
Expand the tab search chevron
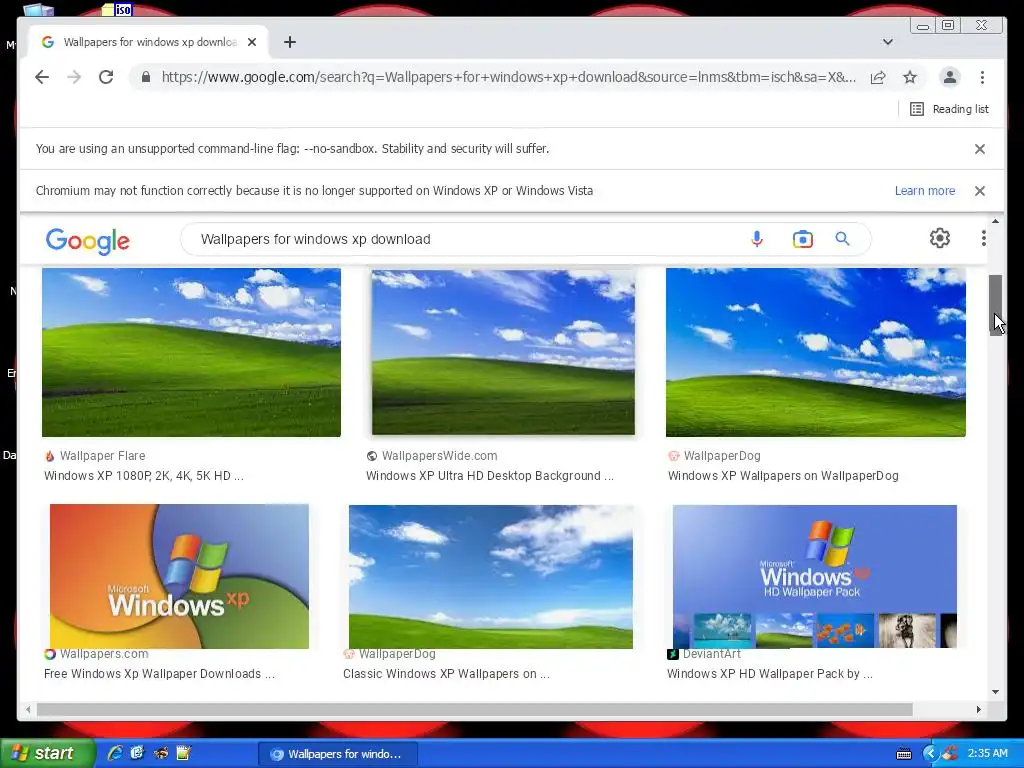[x=888, y=42]
